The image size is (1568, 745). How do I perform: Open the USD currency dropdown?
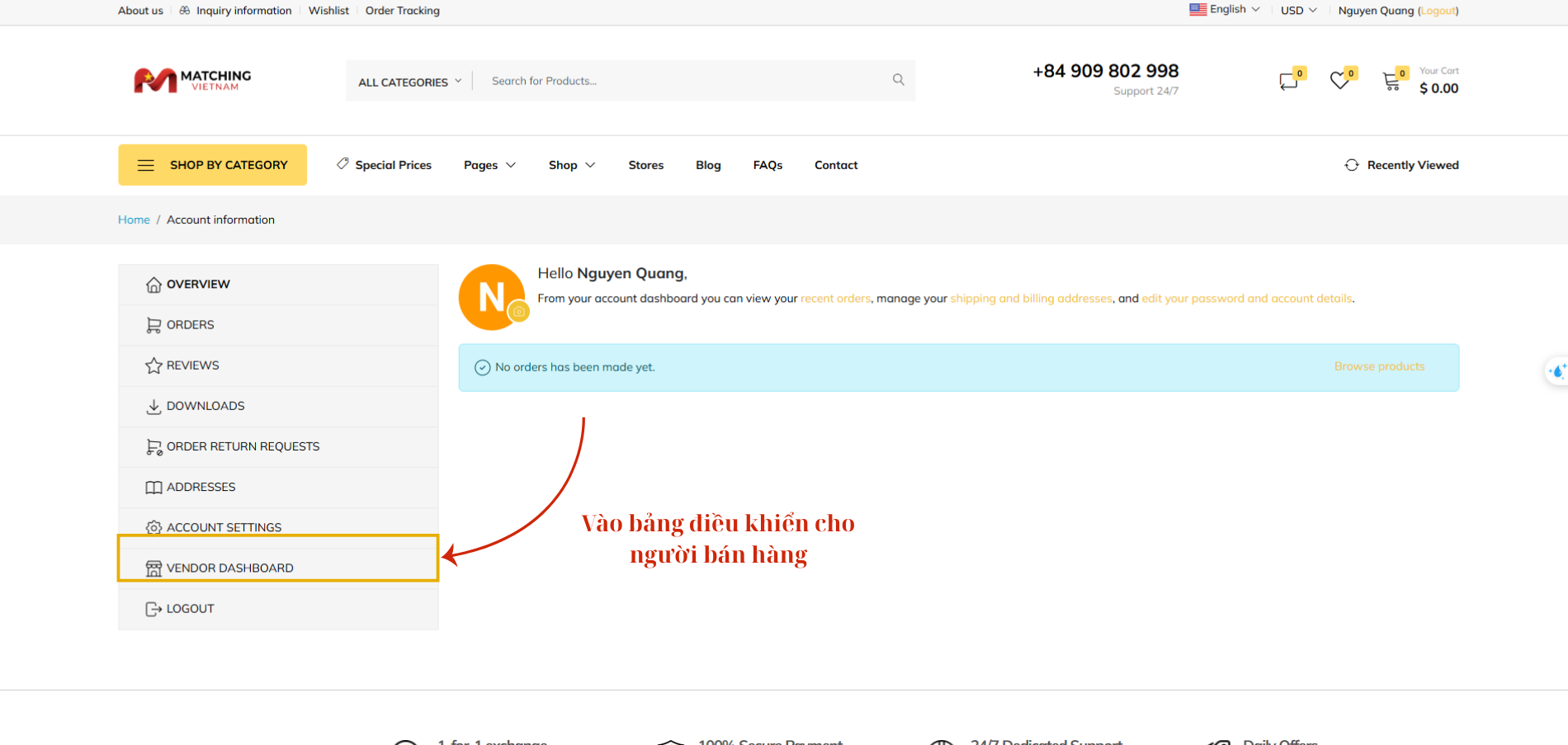pos(1298,11)
